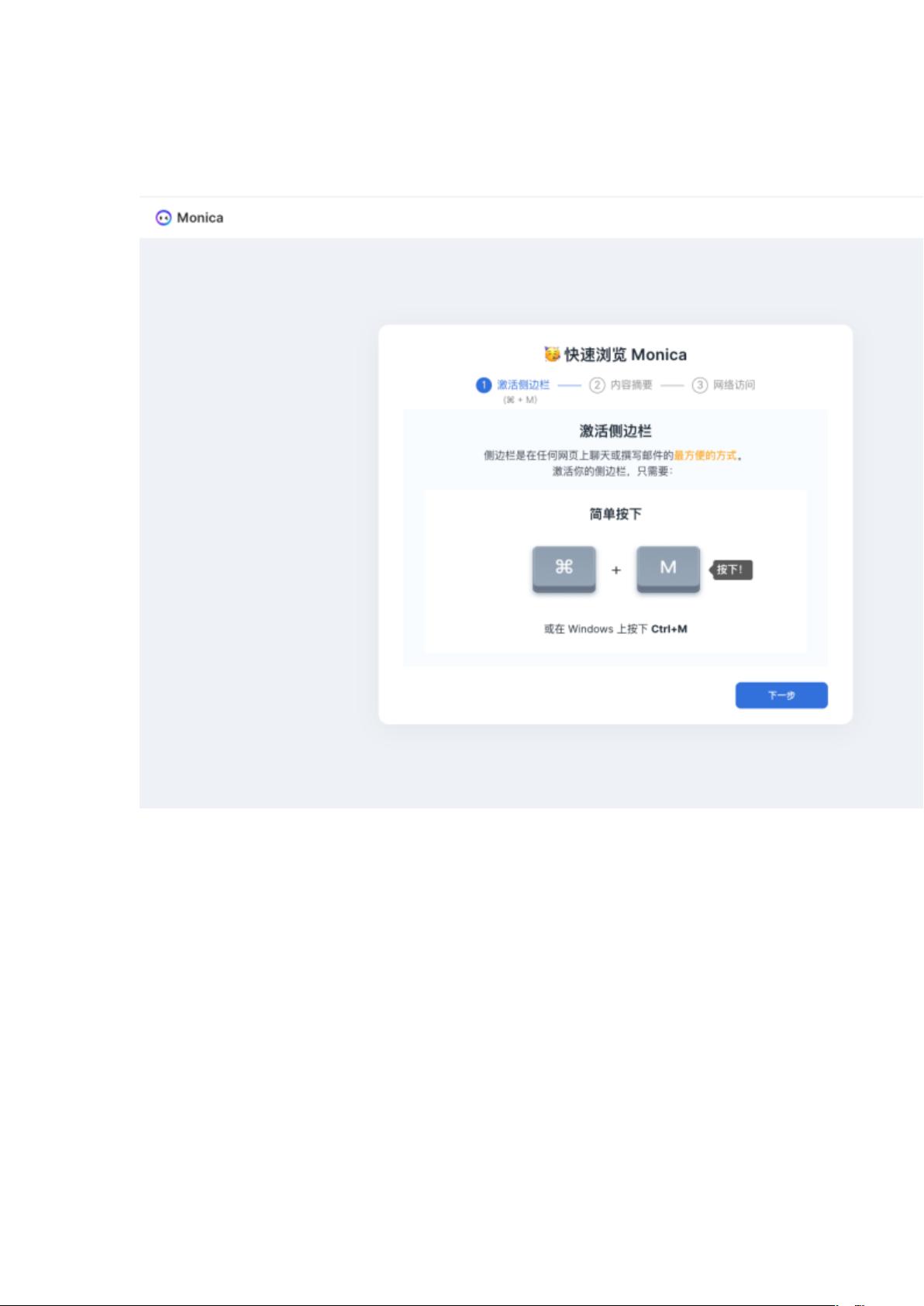Click the 简单按下 text
Viewport: 924px width, 1306px height.
(615, 514)
